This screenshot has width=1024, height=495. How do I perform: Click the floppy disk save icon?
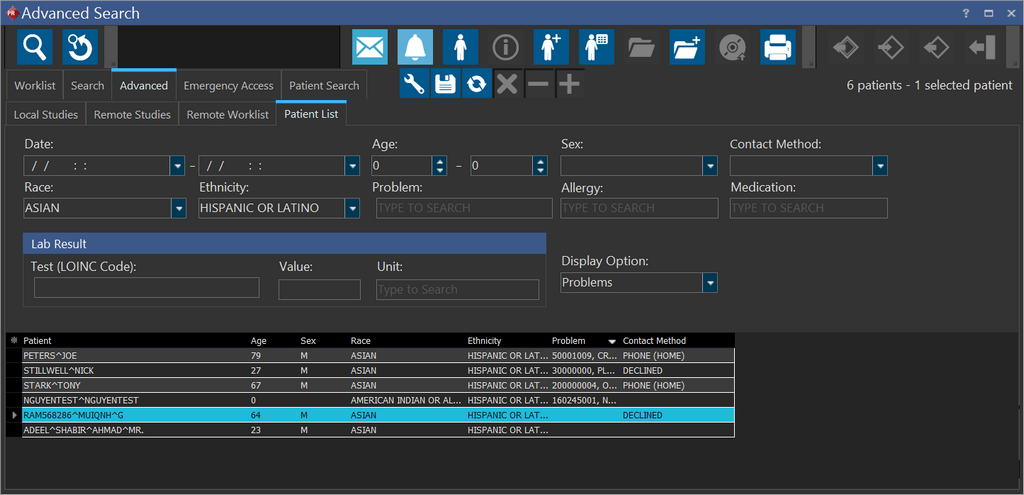point(446,85)
